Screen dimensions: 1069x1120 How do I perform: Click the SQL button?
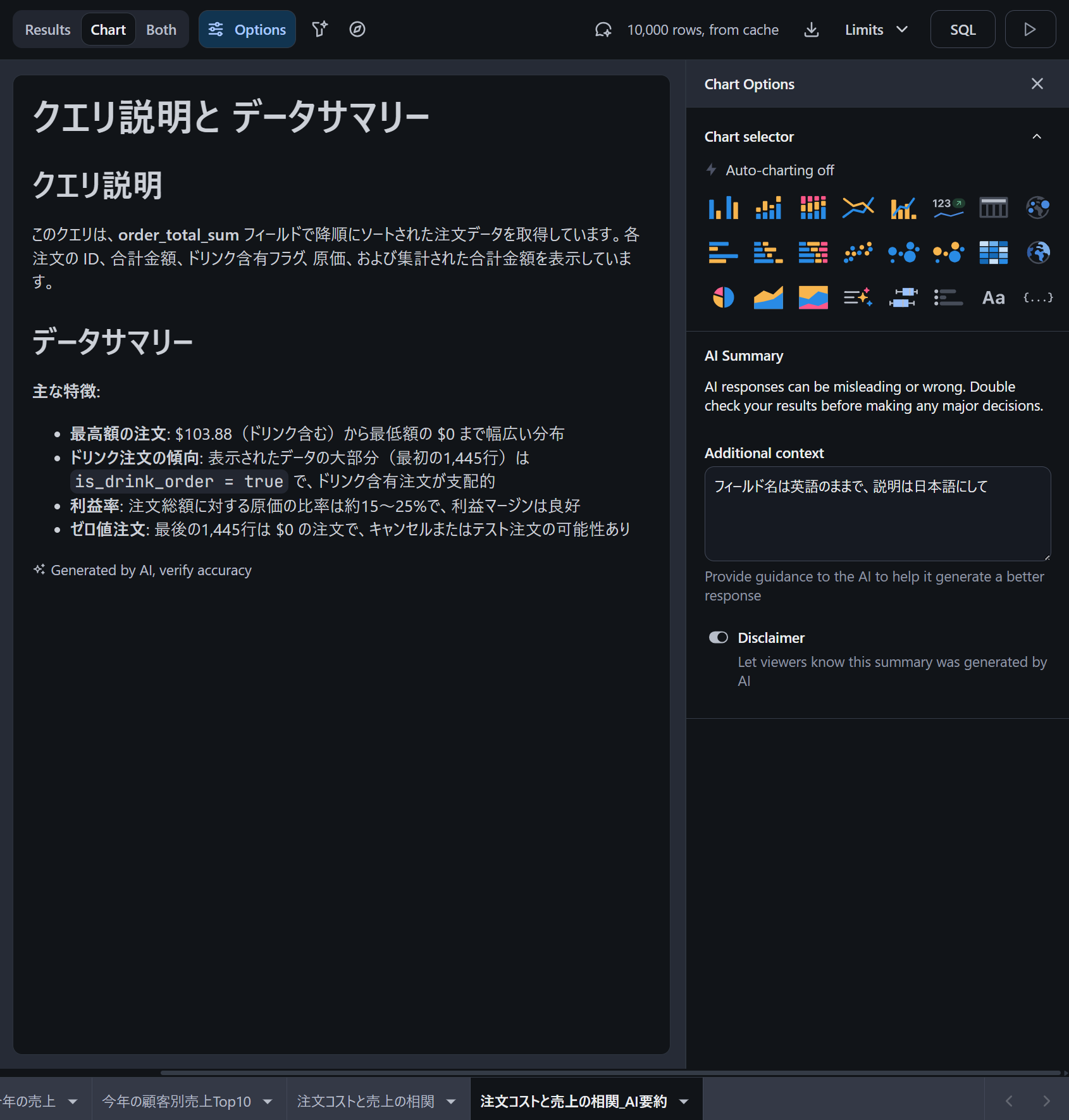[x=962, y=30]
